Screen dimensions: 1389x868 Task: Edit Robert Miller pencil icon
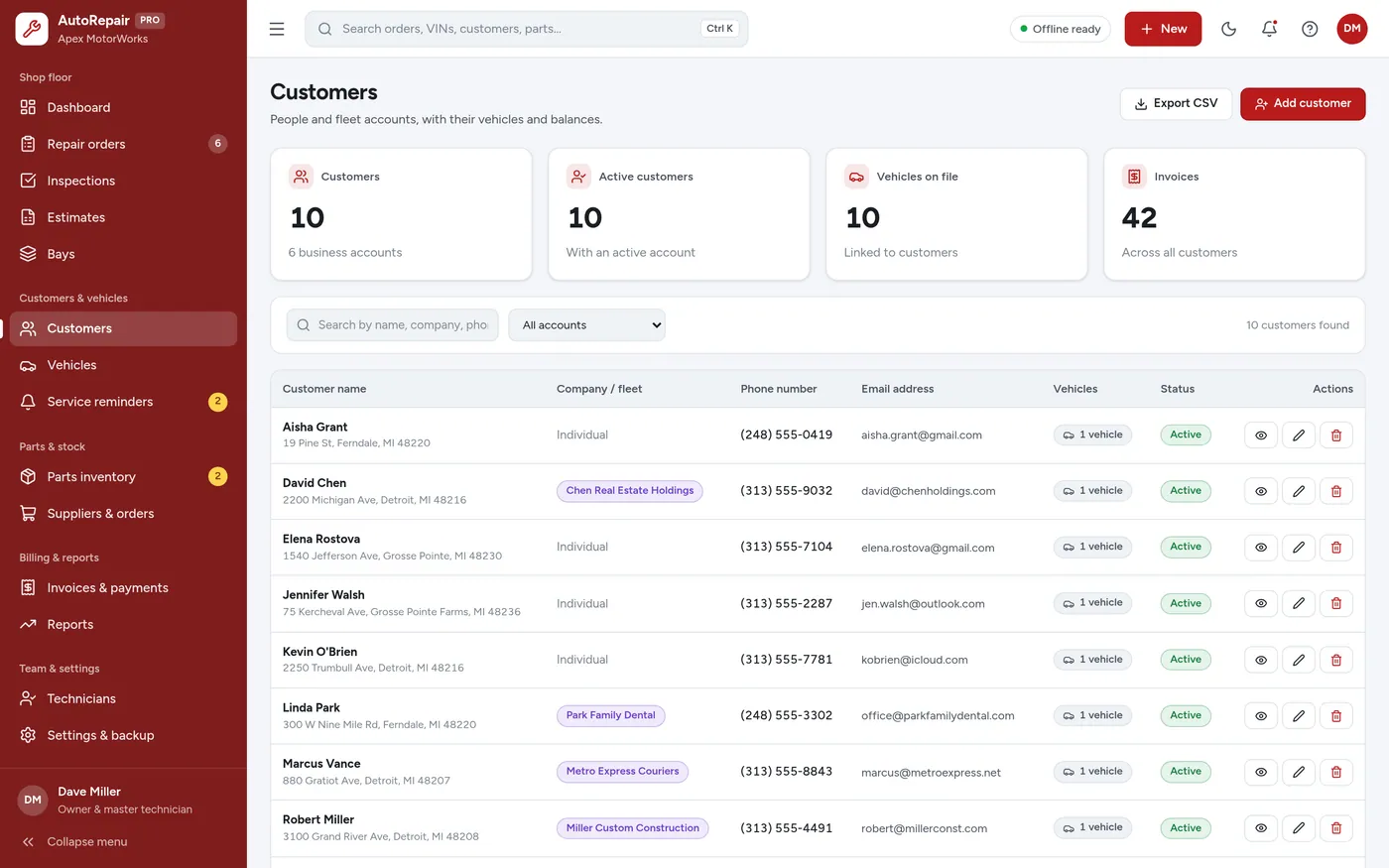[1298, 828]
